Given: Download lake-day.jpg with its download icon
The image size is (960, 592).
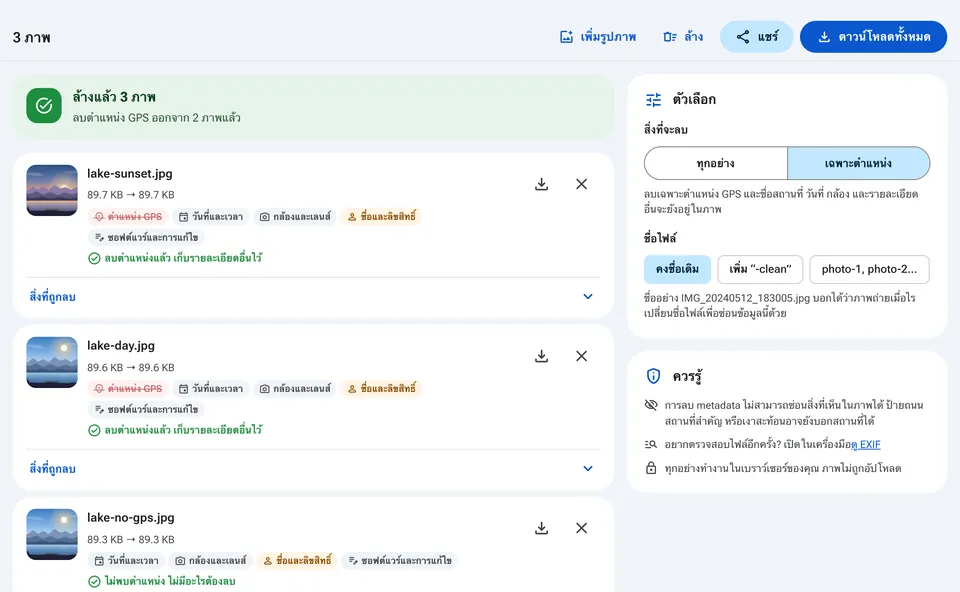Looking at the screenshot, I should (x=541, y=356).
